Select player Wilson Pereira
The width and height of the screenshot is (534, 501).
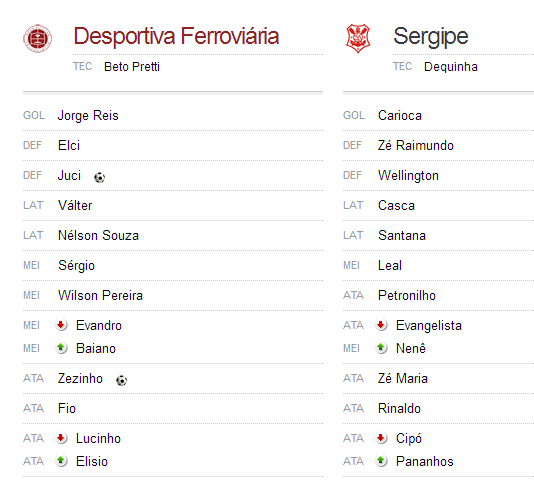point(100,295)
